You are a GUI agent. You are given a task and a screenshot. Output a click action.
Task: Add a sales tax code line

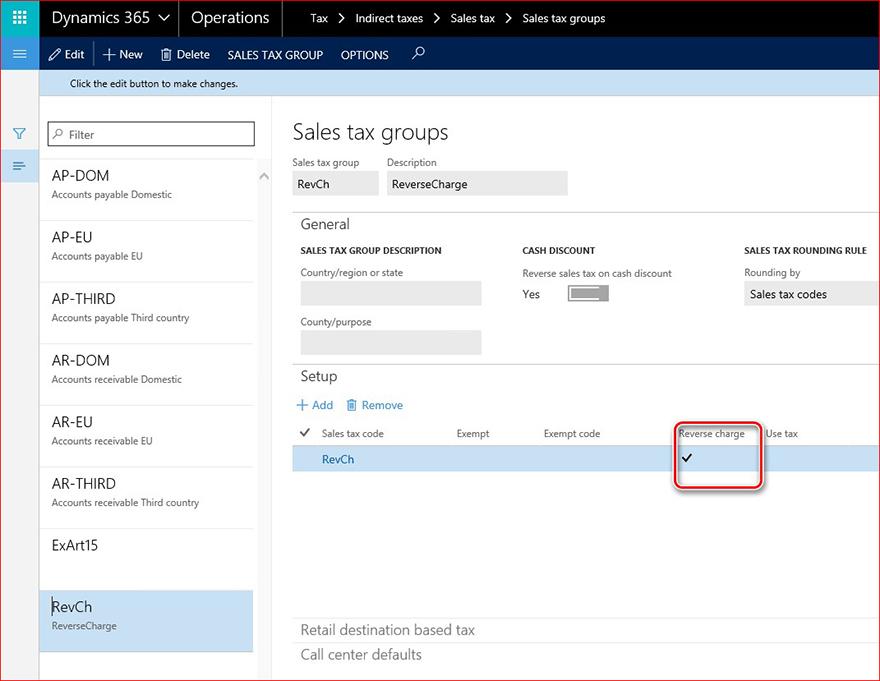tap(314, 405)
